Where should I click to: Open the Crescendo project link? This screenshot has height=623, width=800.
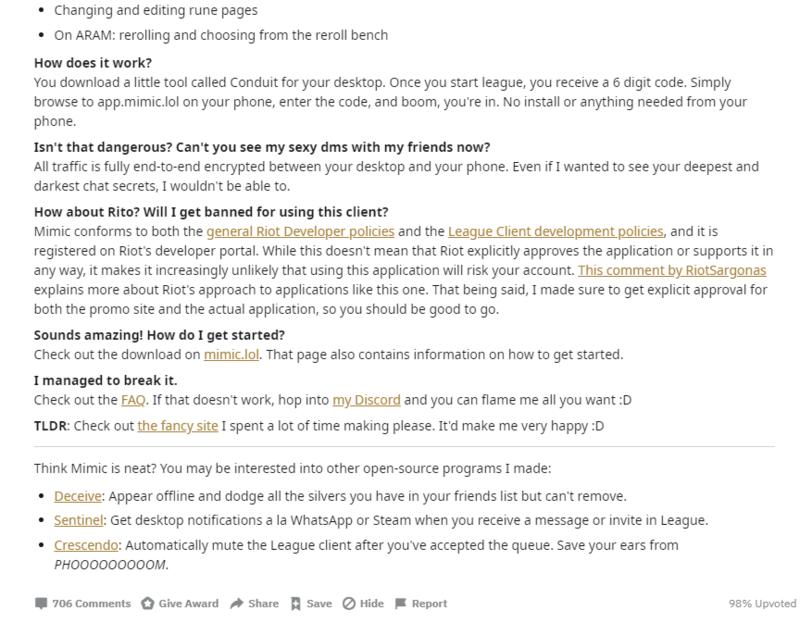coord(86,545)
